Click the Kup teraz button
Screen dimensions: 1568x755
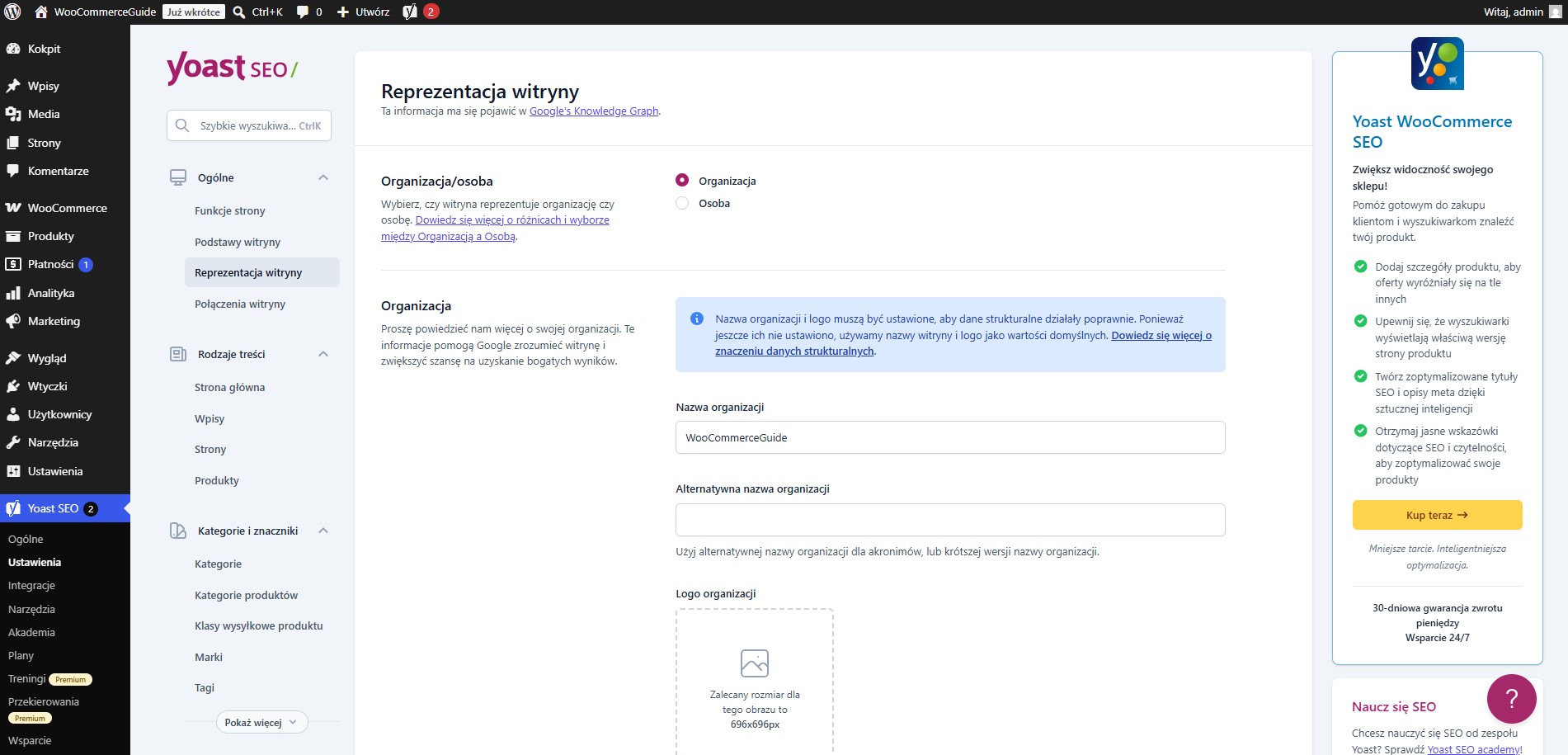click(1437, 515)
